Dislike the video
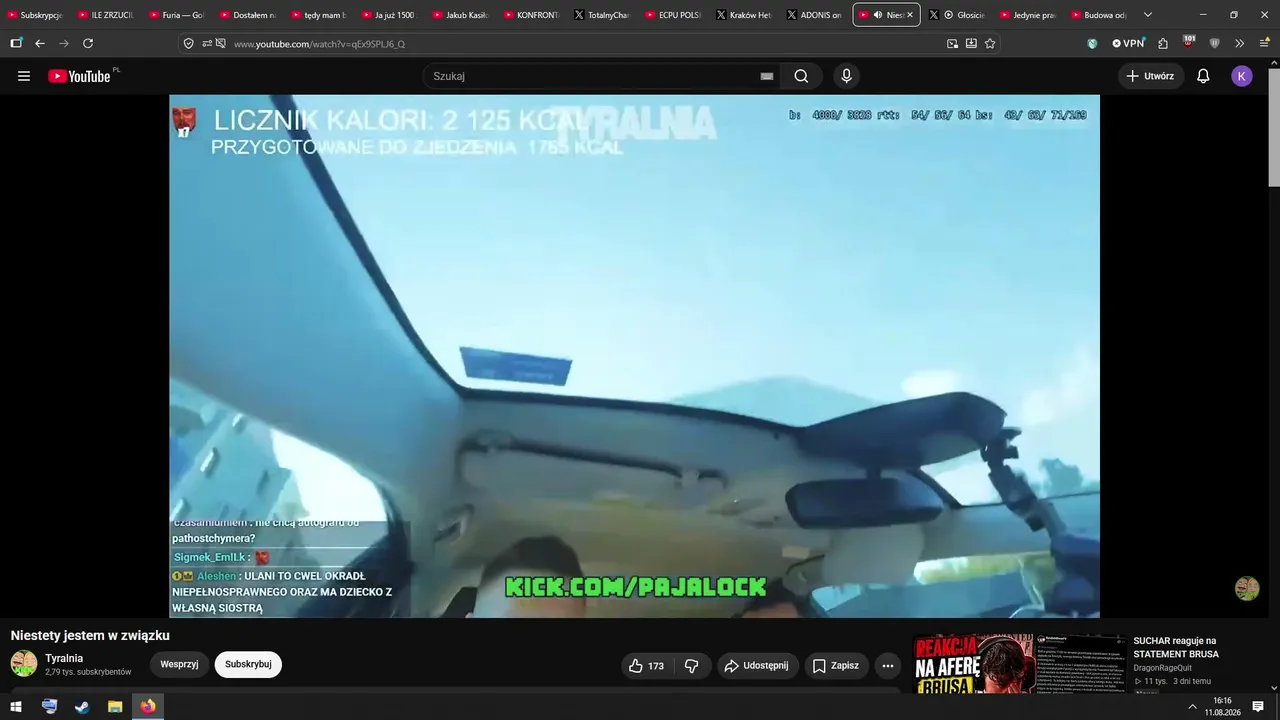The height and width of the screenshot is (720, 1280). 691,666
